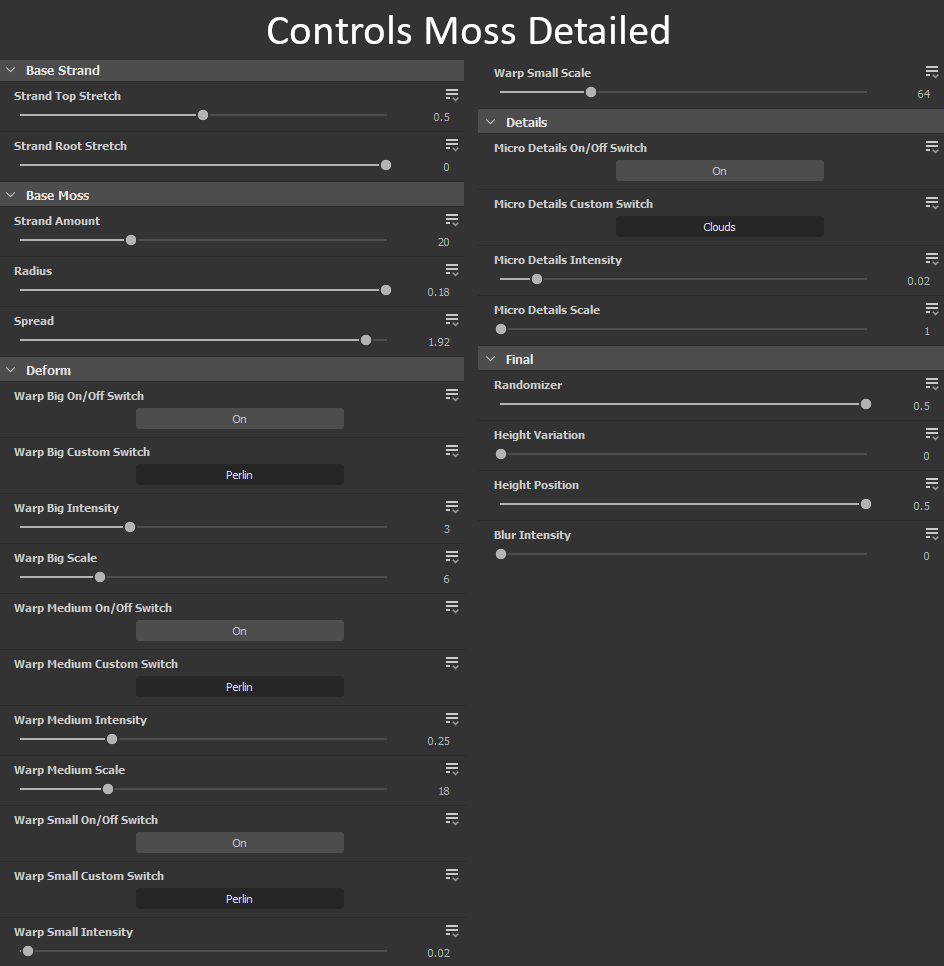Image resolution: width=944 pixels, height=966 pixels.
Task: Collapse the Final section header
Action: [491, 359]
